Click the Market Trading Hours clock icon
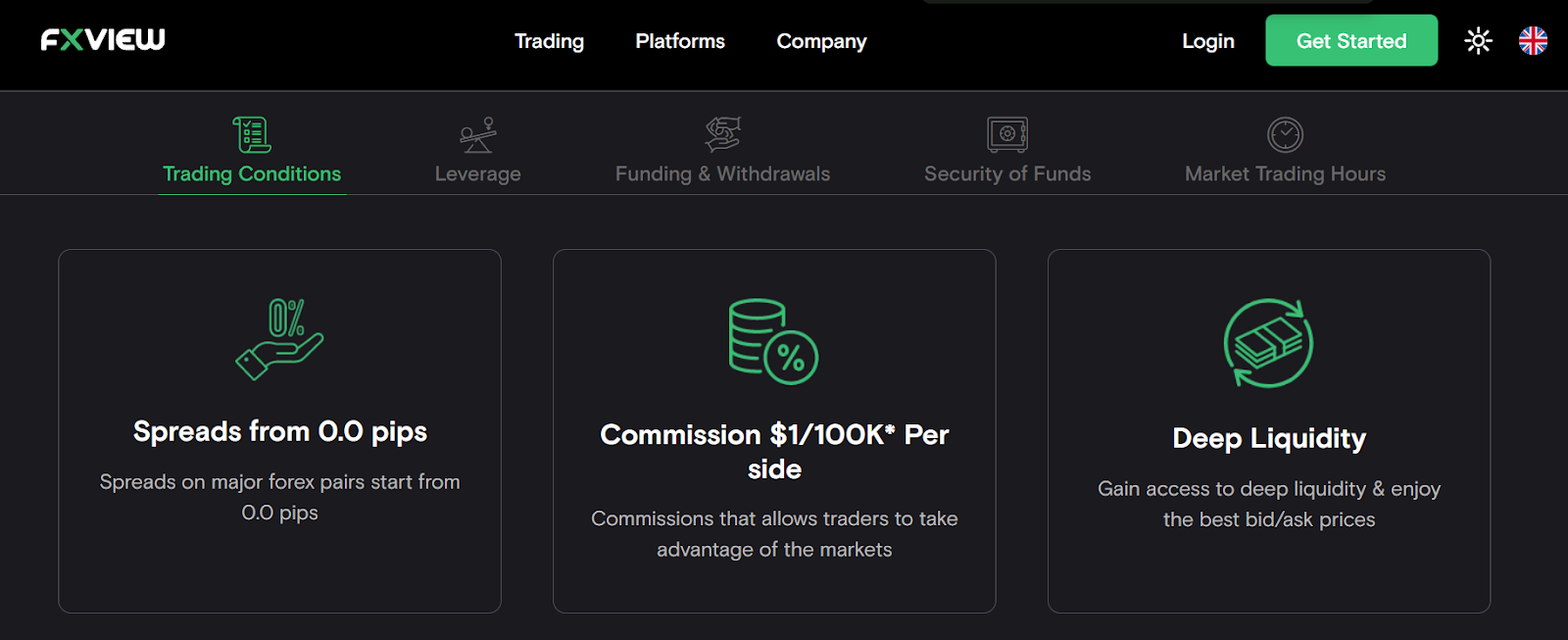This screenshot has width=1568, height=640. coord(1285,134)
